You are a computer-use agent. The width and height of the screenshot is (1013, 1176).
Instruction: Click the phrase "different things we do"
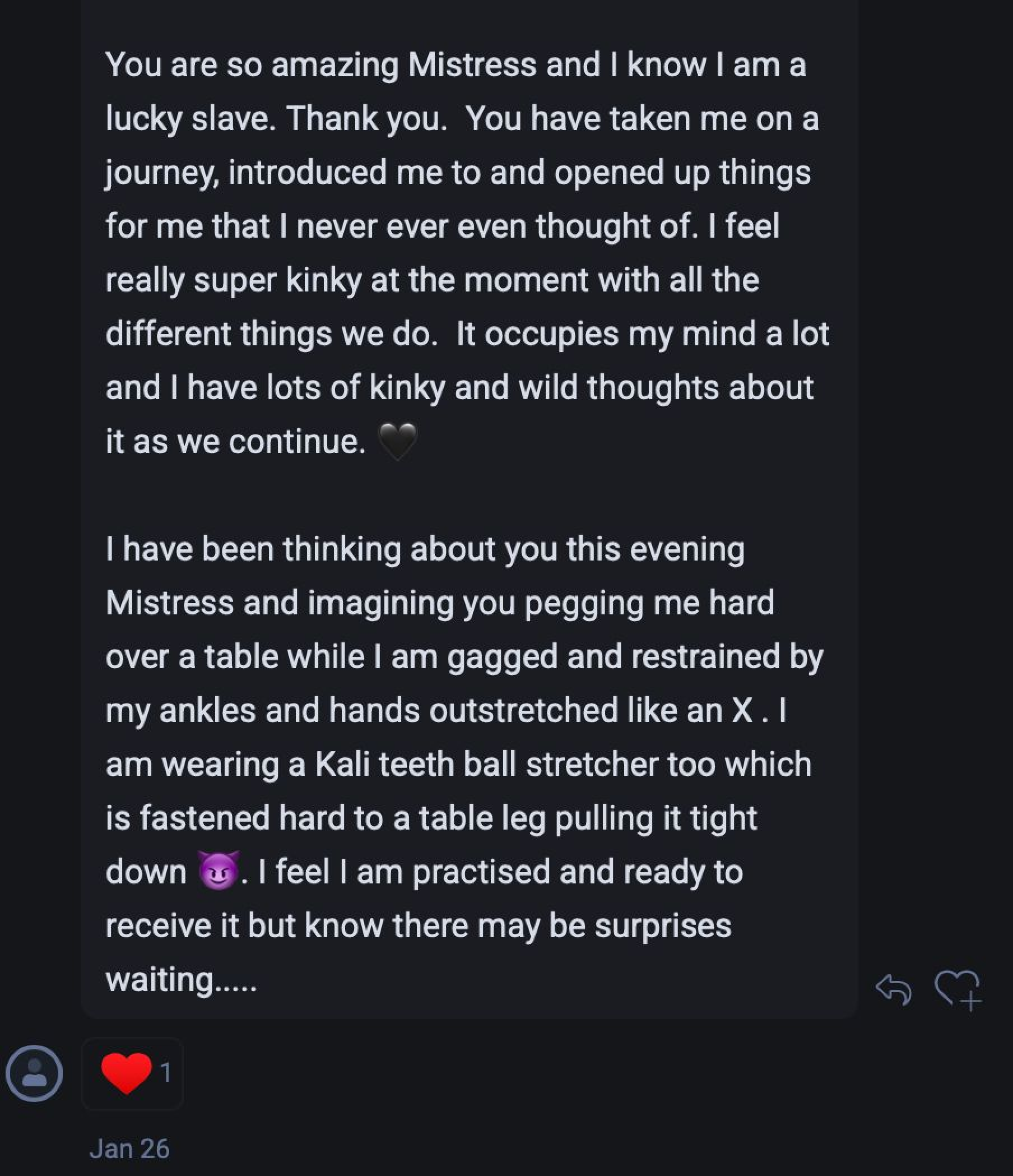pyautogui.click(x=271, y=334)
